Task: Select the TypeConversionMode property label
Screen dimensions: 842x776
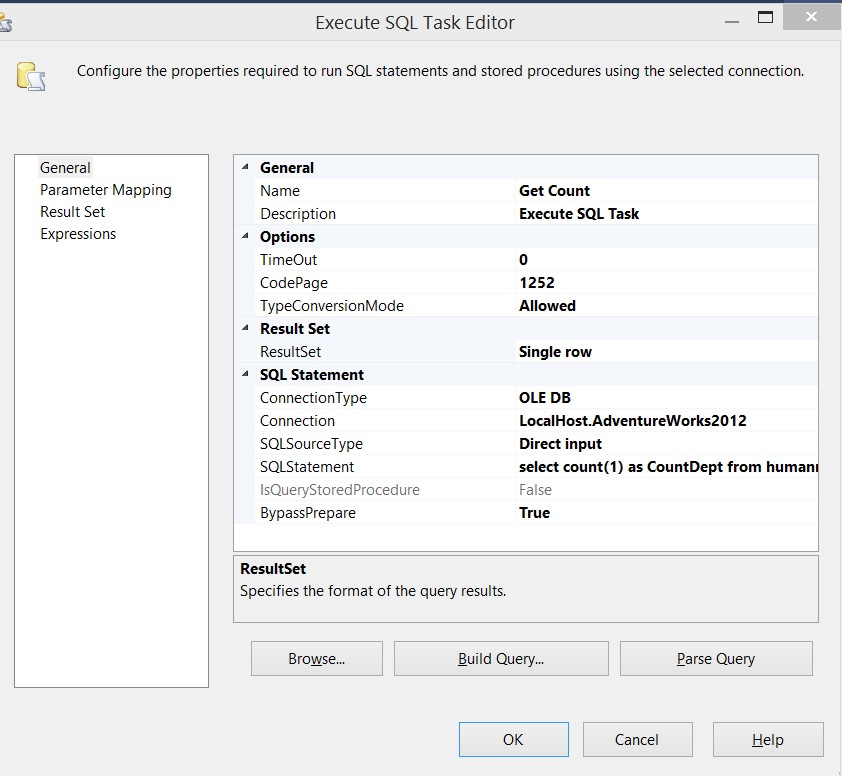Action: pos(332,306)
